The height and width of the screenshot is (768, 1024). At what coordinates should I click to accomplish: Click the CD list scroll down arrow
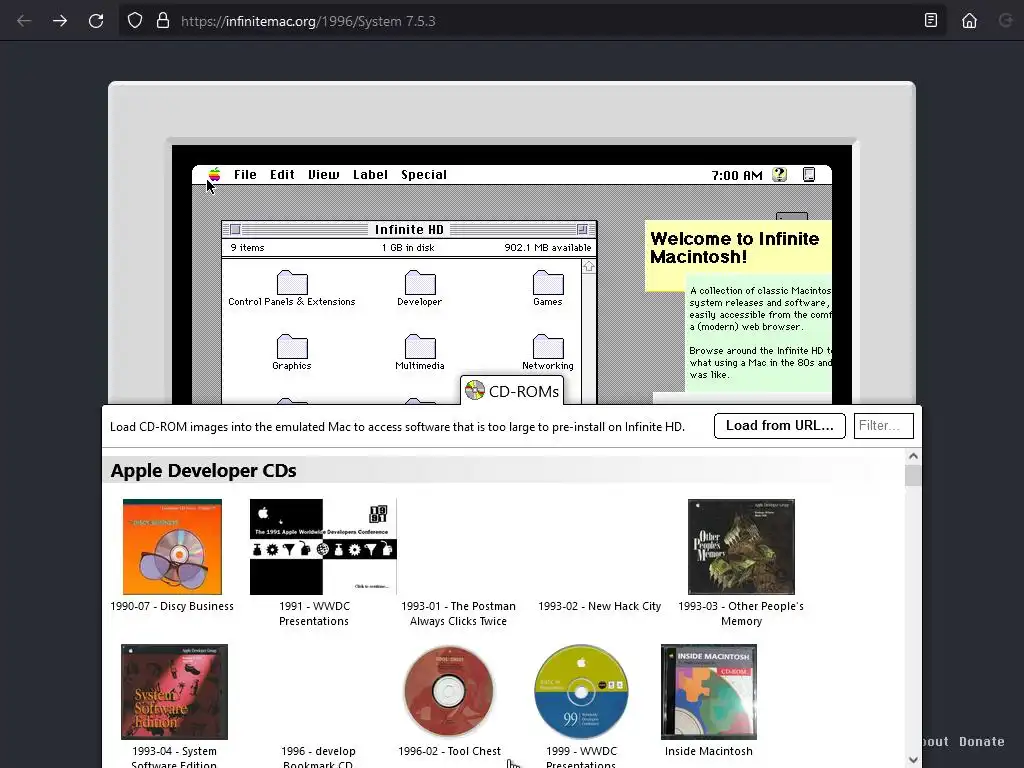coord(913,760)
